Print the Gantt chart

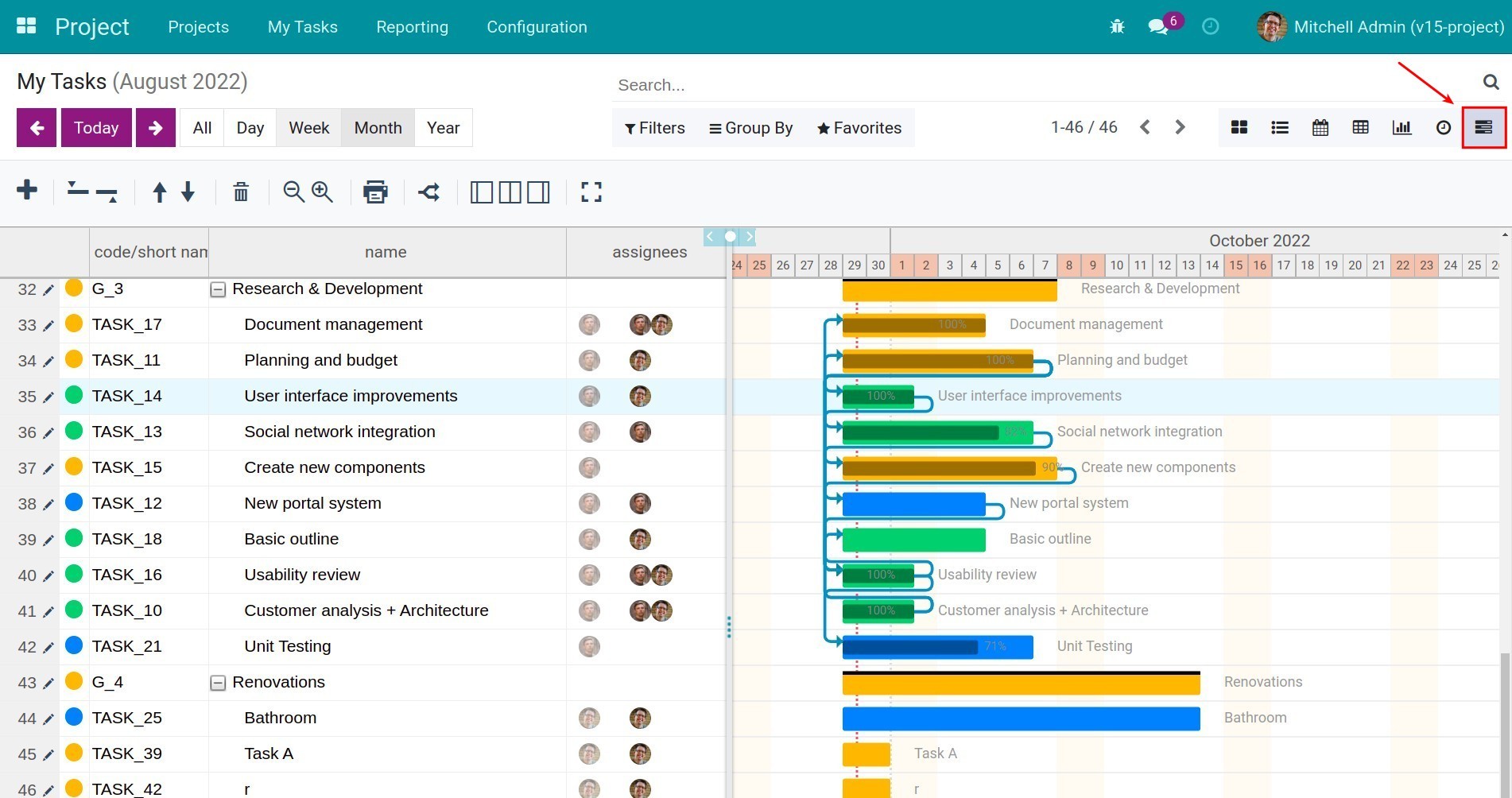pyautogui.click(x=375, y=192)
